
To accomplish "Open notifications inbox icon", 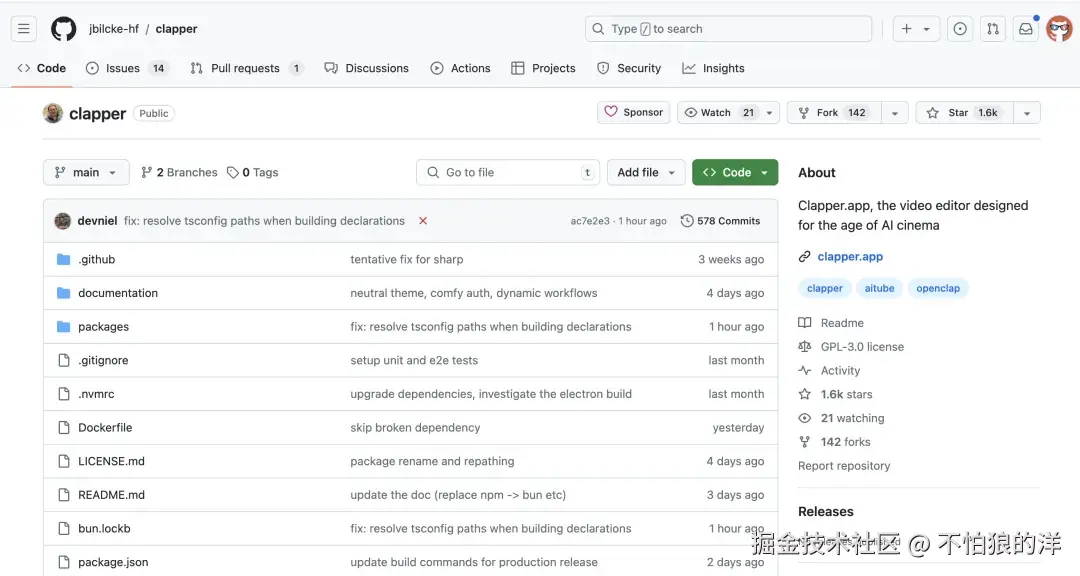I will click(1026, 29).
